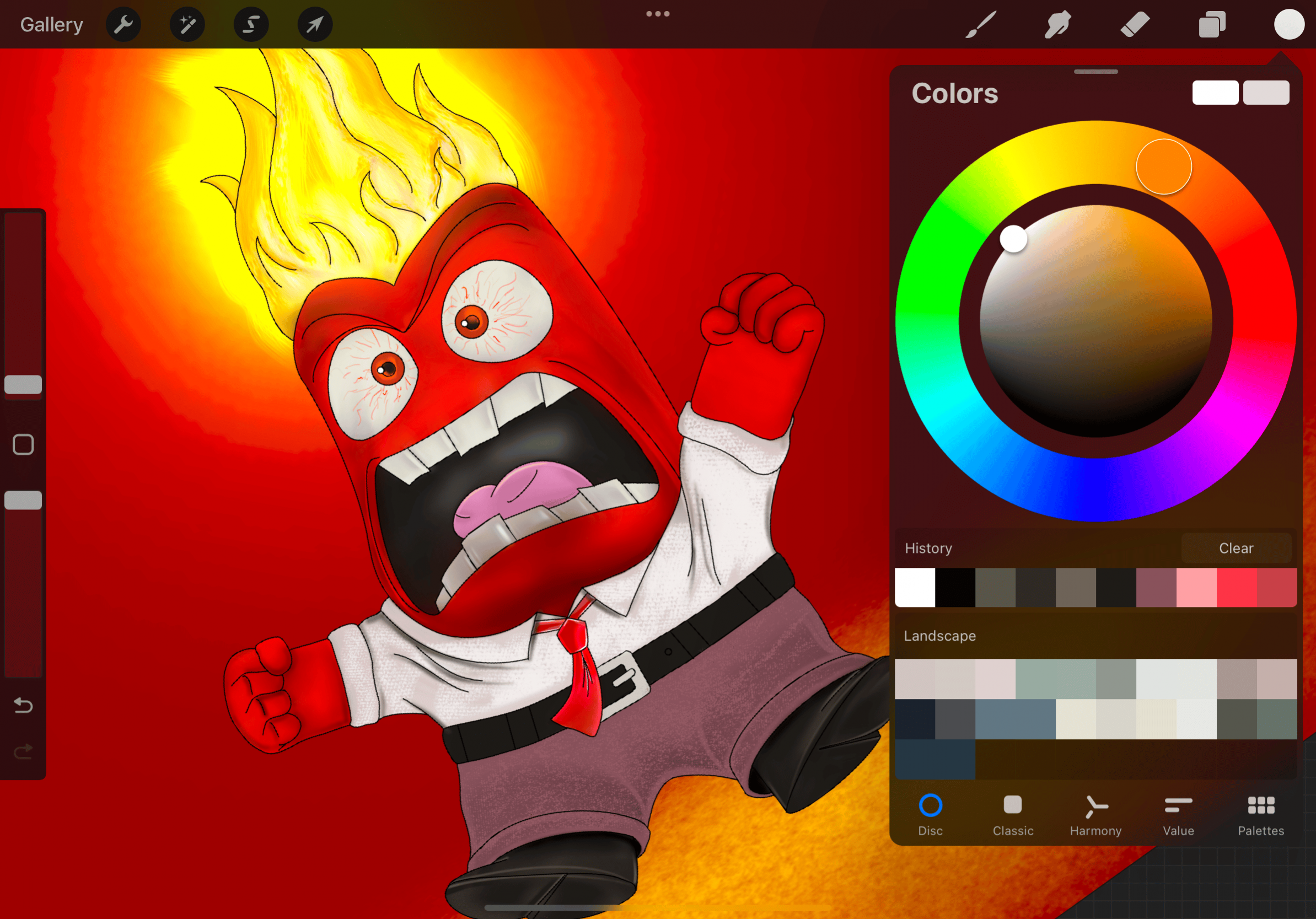This screenshot has height=919, width=1316.
Task: Select the secondary color swatch in Colors header
Action: (x=1266, y=92)
